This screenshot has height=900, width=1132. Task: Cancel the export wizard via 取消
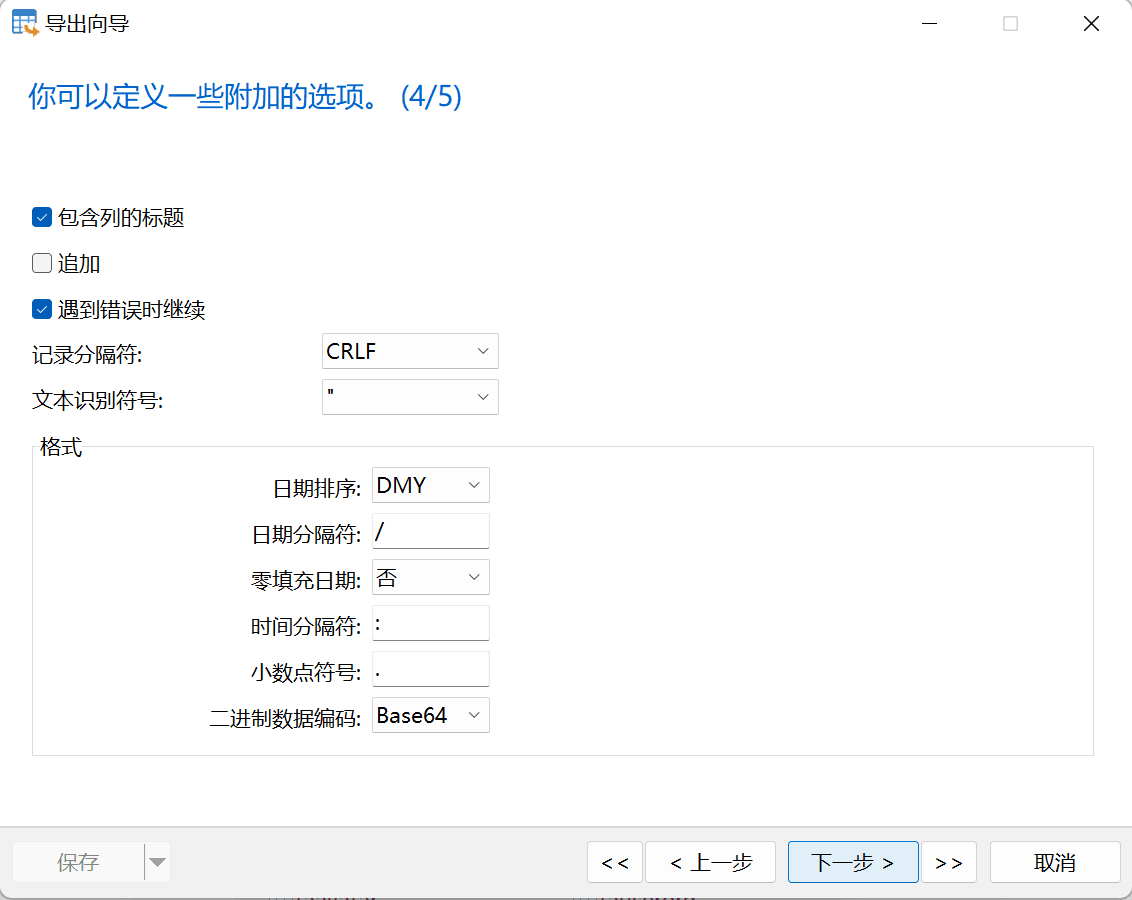(1054, 862)
